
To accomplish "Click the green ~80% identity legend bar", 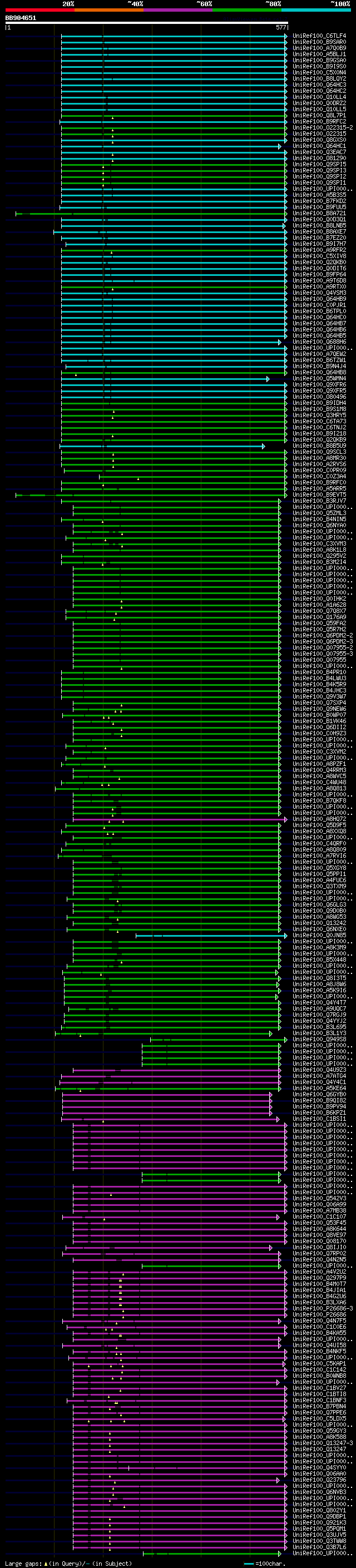I will tap(247, 10).
